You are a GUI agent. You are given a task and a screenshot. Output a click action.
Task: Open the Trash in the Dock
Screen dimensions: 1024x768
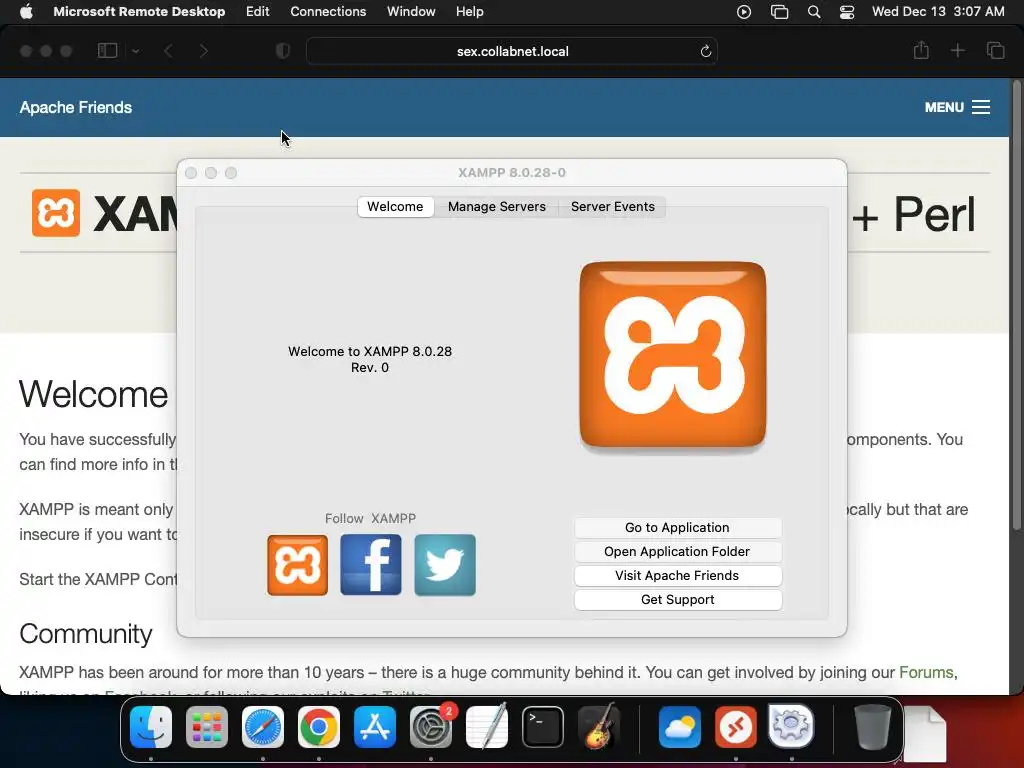click(872, 727)
